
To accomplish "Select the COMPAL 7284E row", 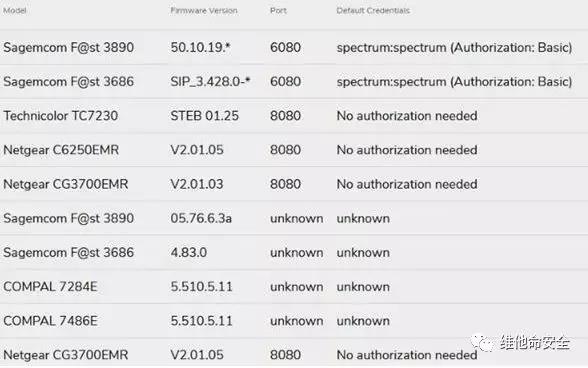I will pyautogui.click(x=294, y=287).
